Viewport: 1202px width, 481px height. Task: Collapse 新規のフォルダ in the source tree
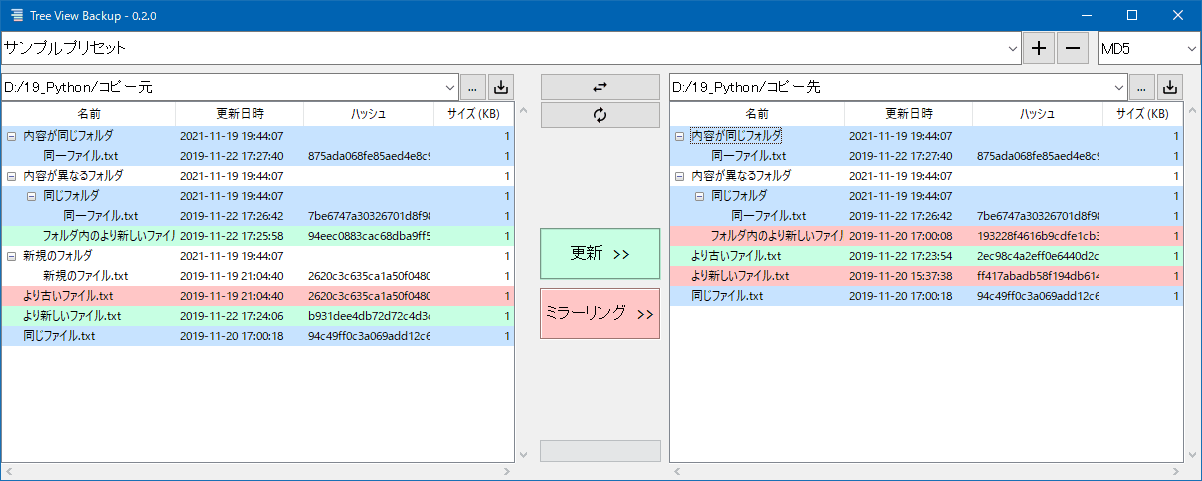pos(11,255)
